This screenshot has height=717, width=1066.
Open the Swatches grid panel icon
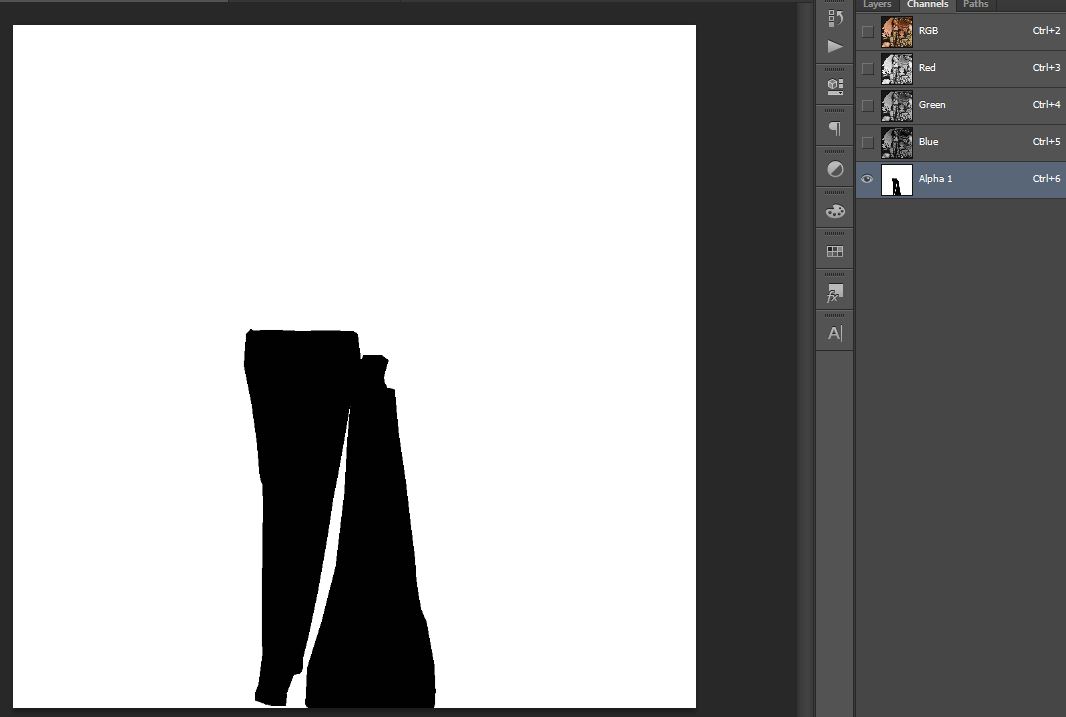click(835, 252)
